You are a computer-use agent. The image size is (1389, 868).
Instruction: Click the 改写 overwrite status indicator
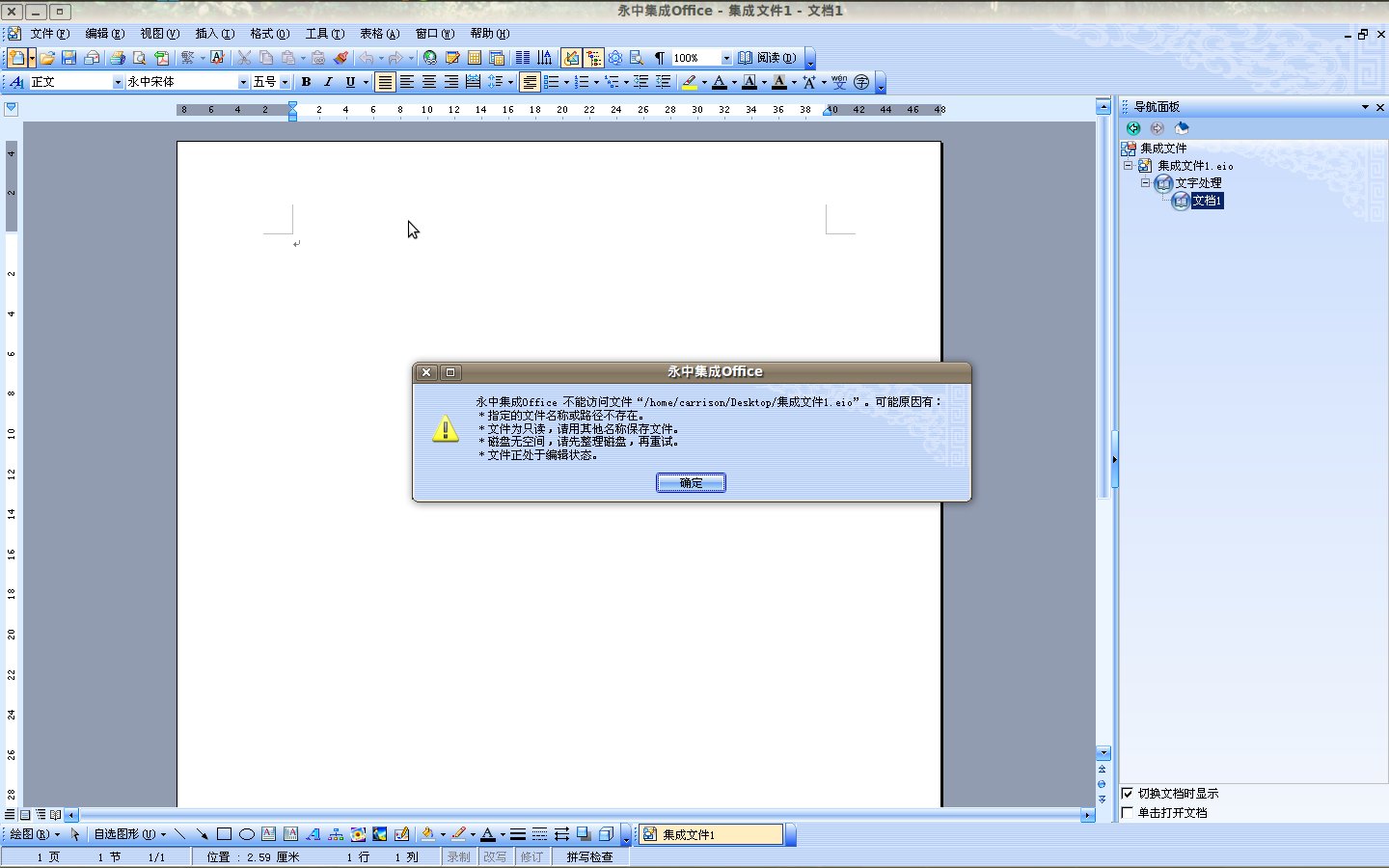[x=495, y=856]
